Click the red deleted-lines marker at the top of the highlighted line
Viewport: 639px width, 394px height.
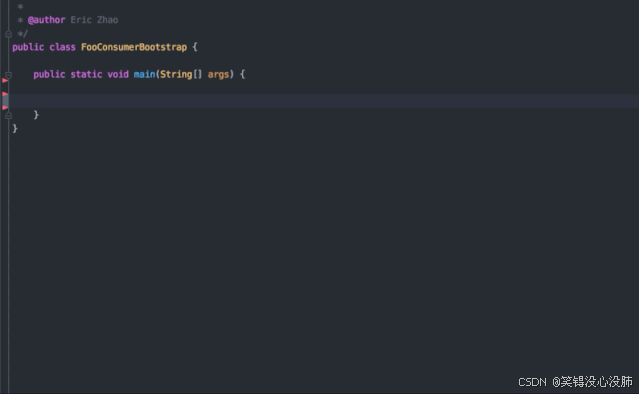[x=5, y=94]
